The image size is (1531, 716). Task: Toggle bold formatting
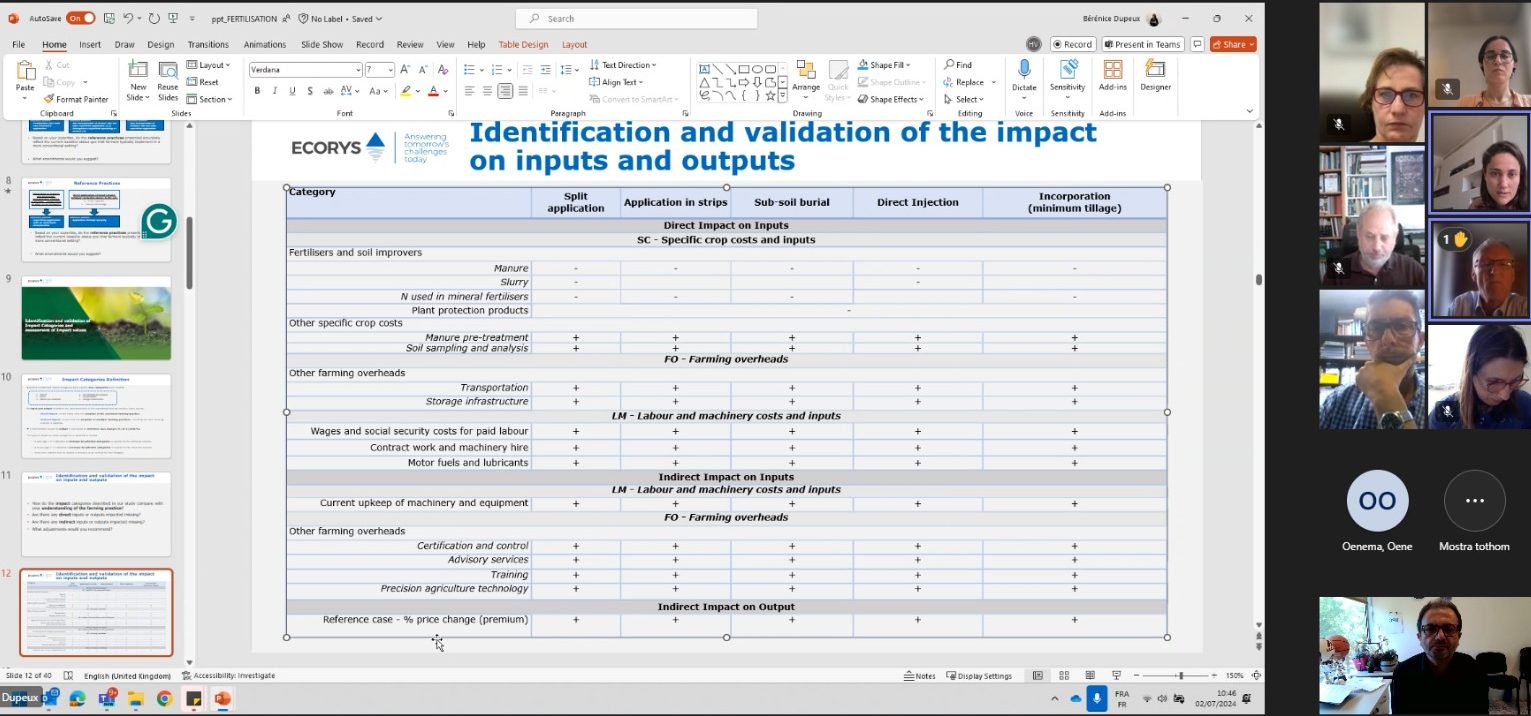(257, 91)
